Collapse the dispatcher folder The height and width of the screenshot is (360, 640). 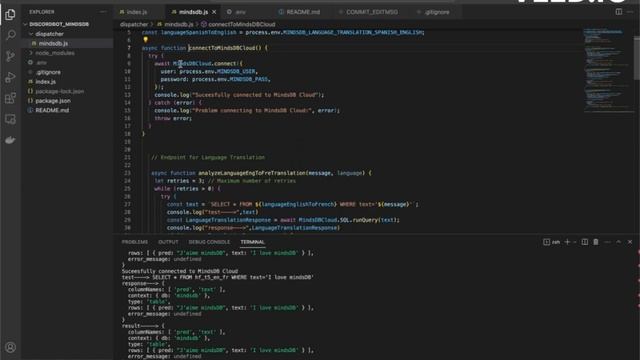49,34
